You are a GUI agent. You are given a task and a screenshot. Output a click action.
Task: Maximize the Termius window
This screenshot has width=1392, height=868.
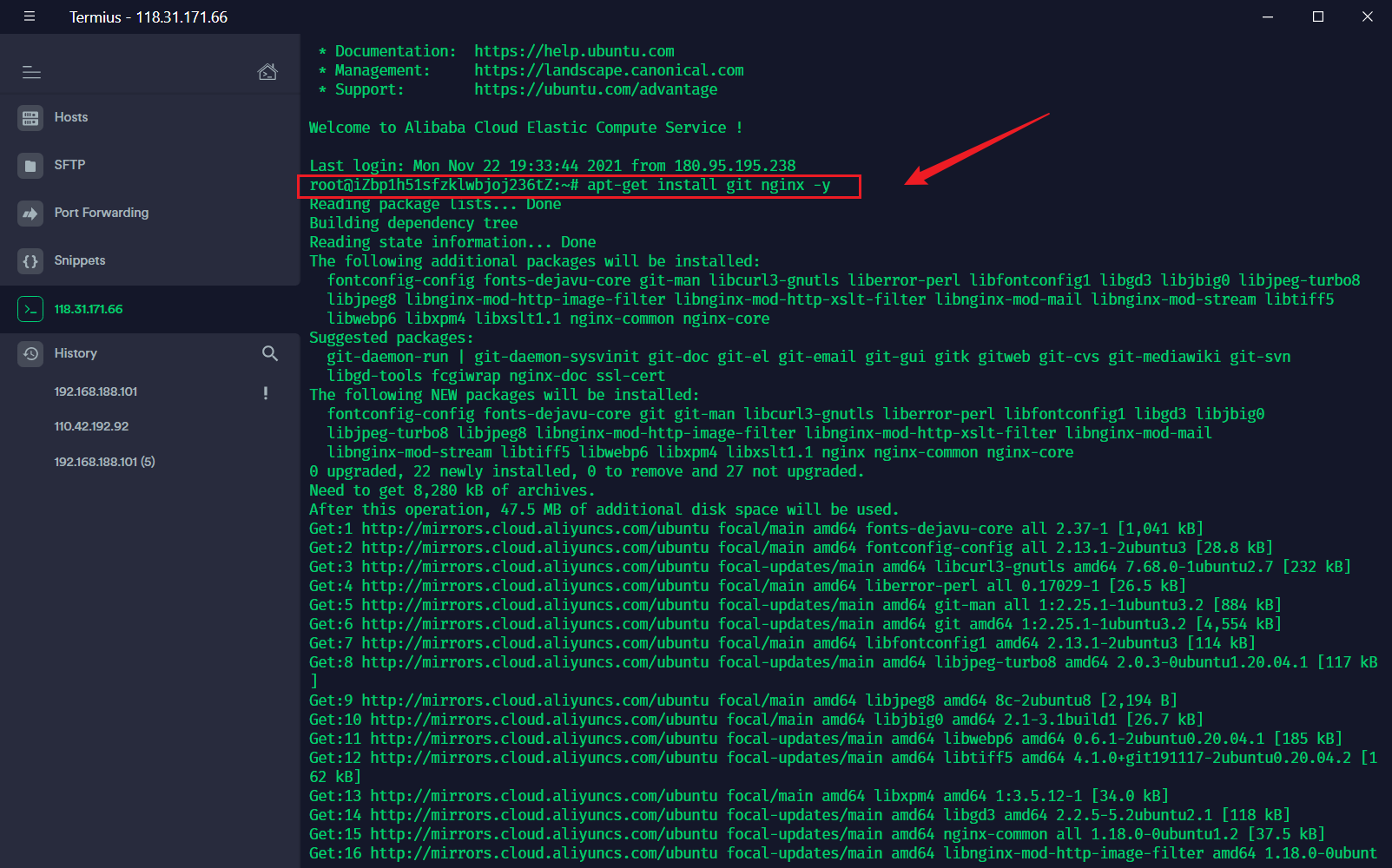pos(1318,16)
